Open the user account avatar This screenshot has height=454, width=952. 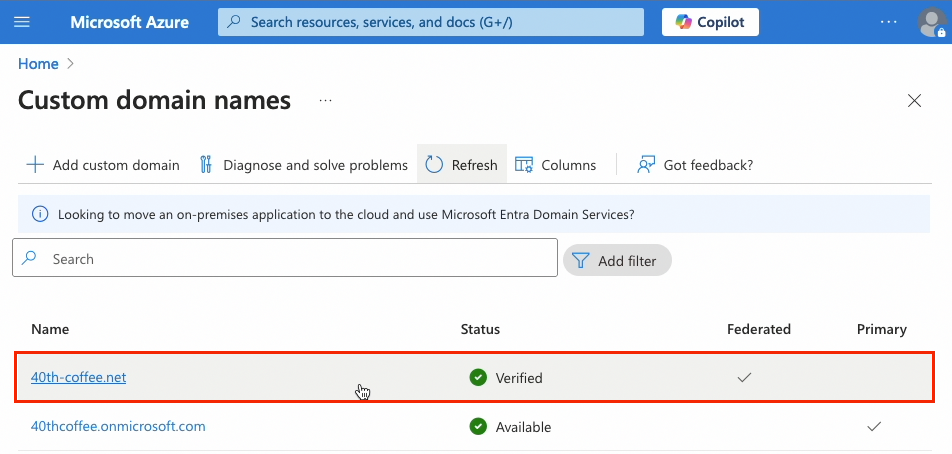(x=931, y=22)
